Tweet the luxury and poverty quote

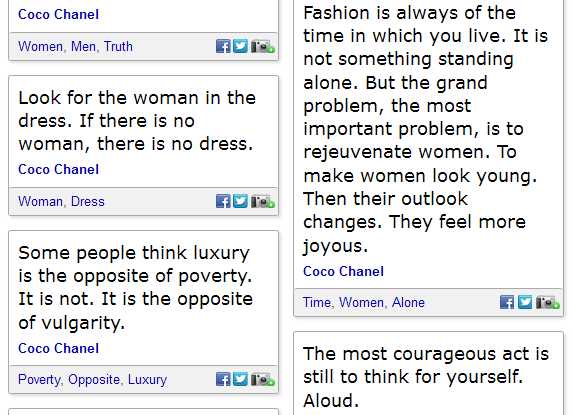tap(240, 379)
